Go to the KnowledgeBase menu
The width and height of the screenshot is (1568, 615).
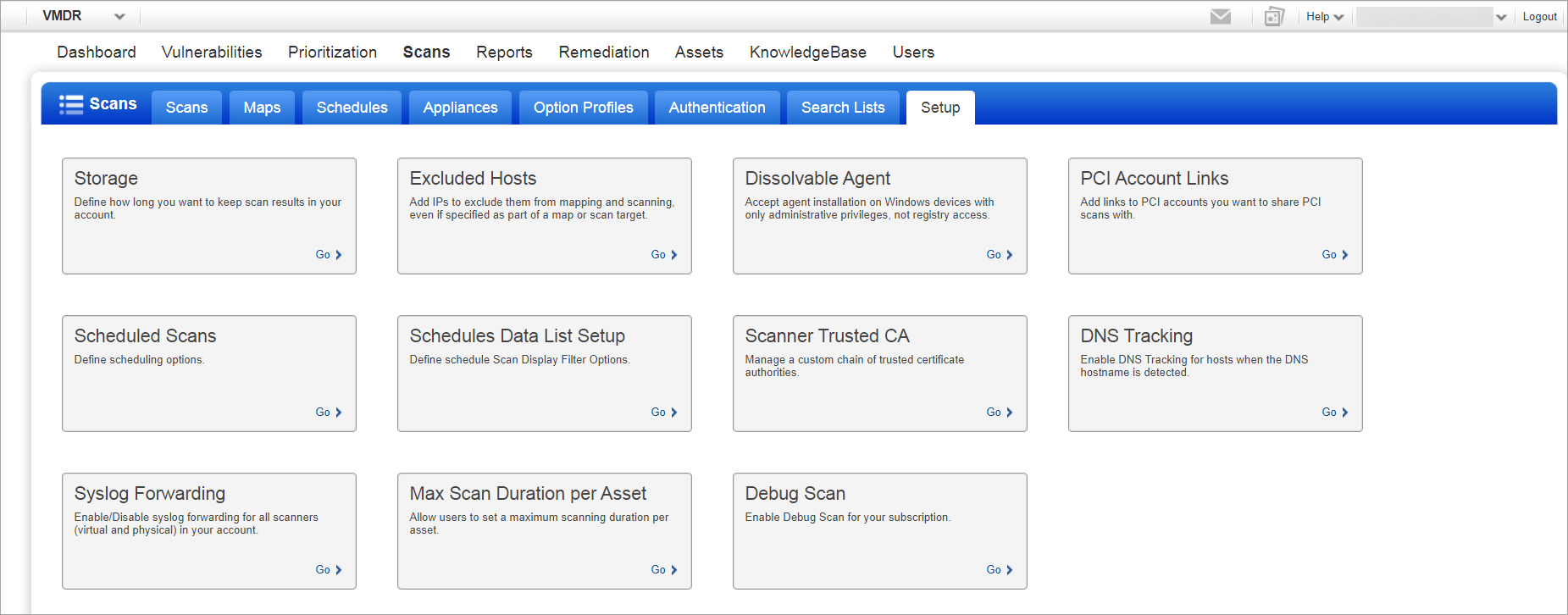[807, 53]
